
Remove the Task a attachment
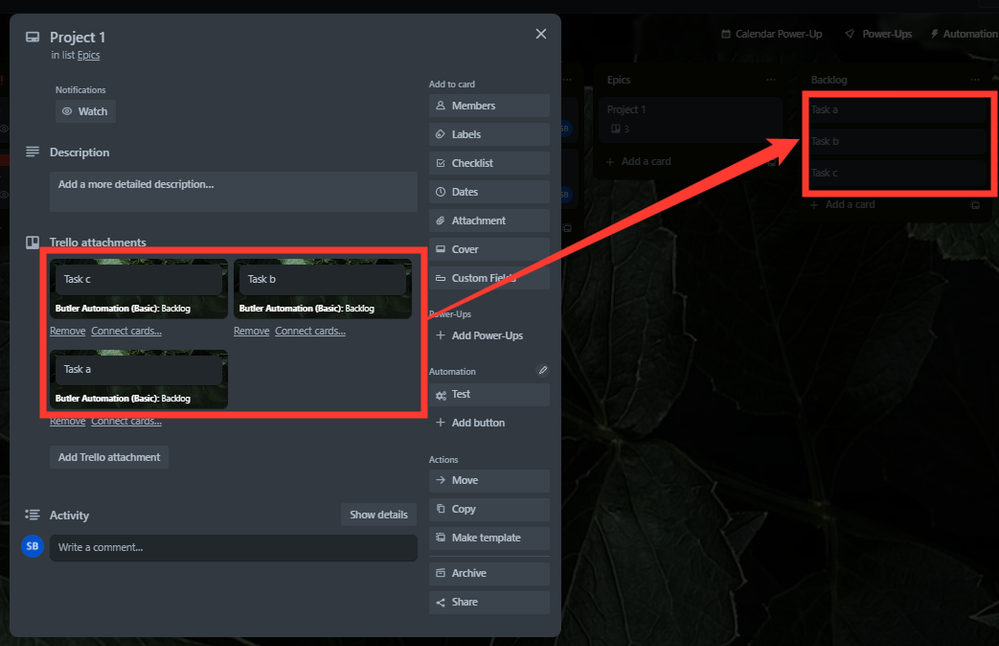pyautogui.click(x=68, y=421)
